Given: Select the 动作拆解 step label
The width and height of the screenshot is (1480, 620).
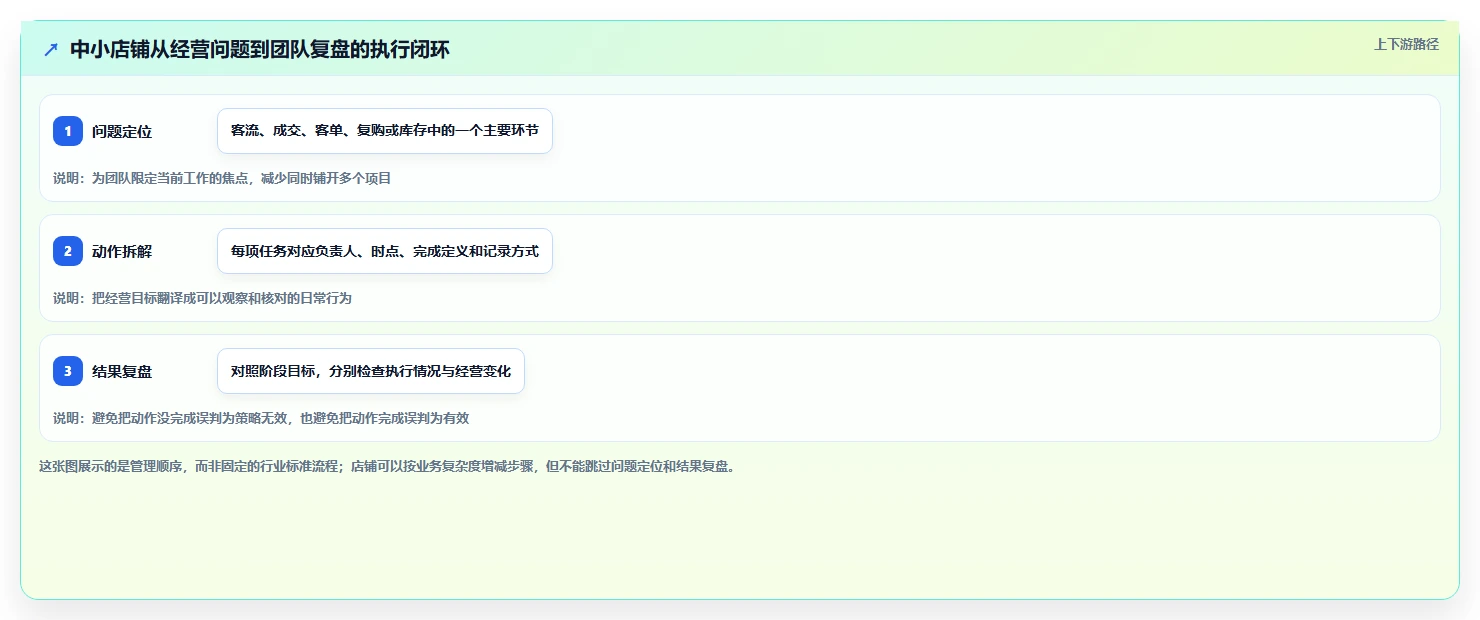Looking at the screenshot, I should (122, 251).
